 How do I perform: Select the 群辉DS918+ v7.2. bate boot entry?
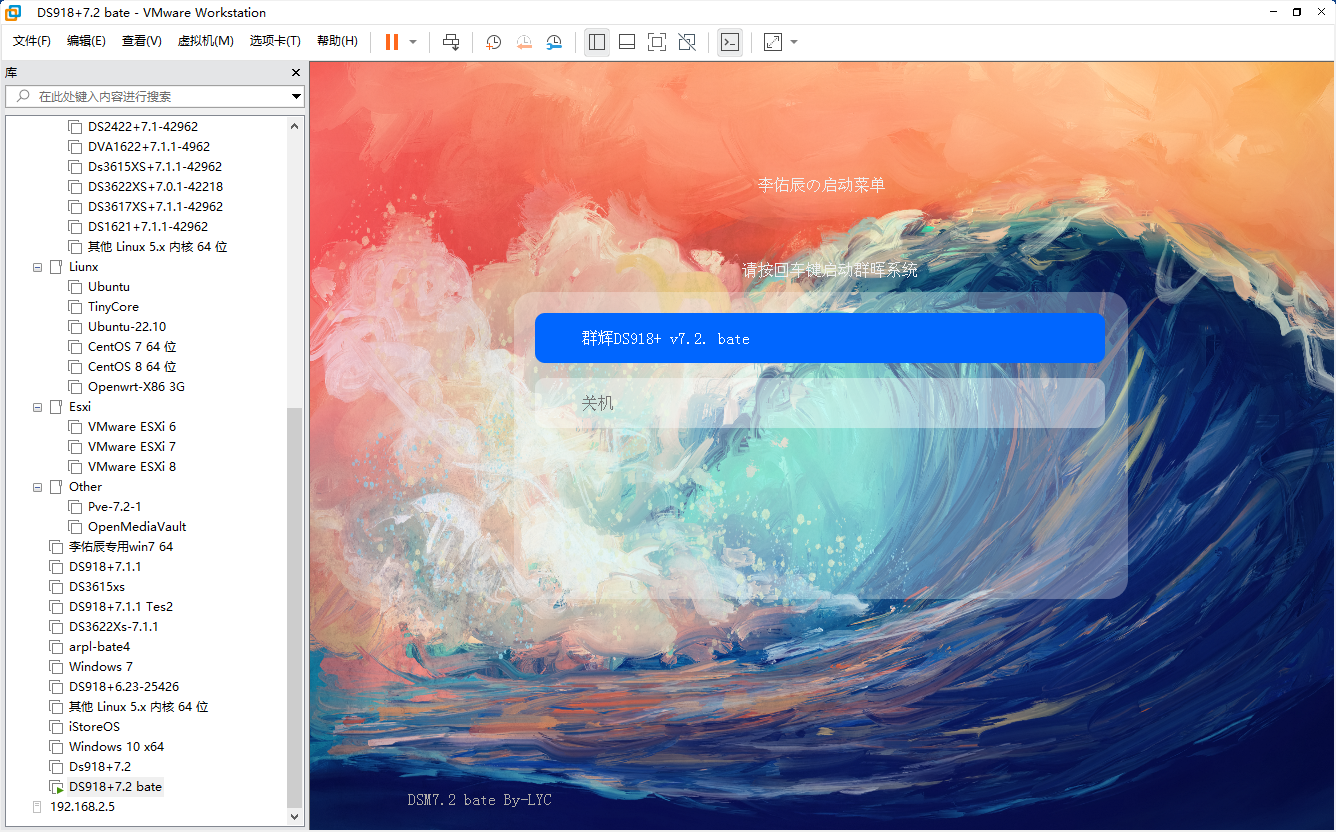[820, 338]
